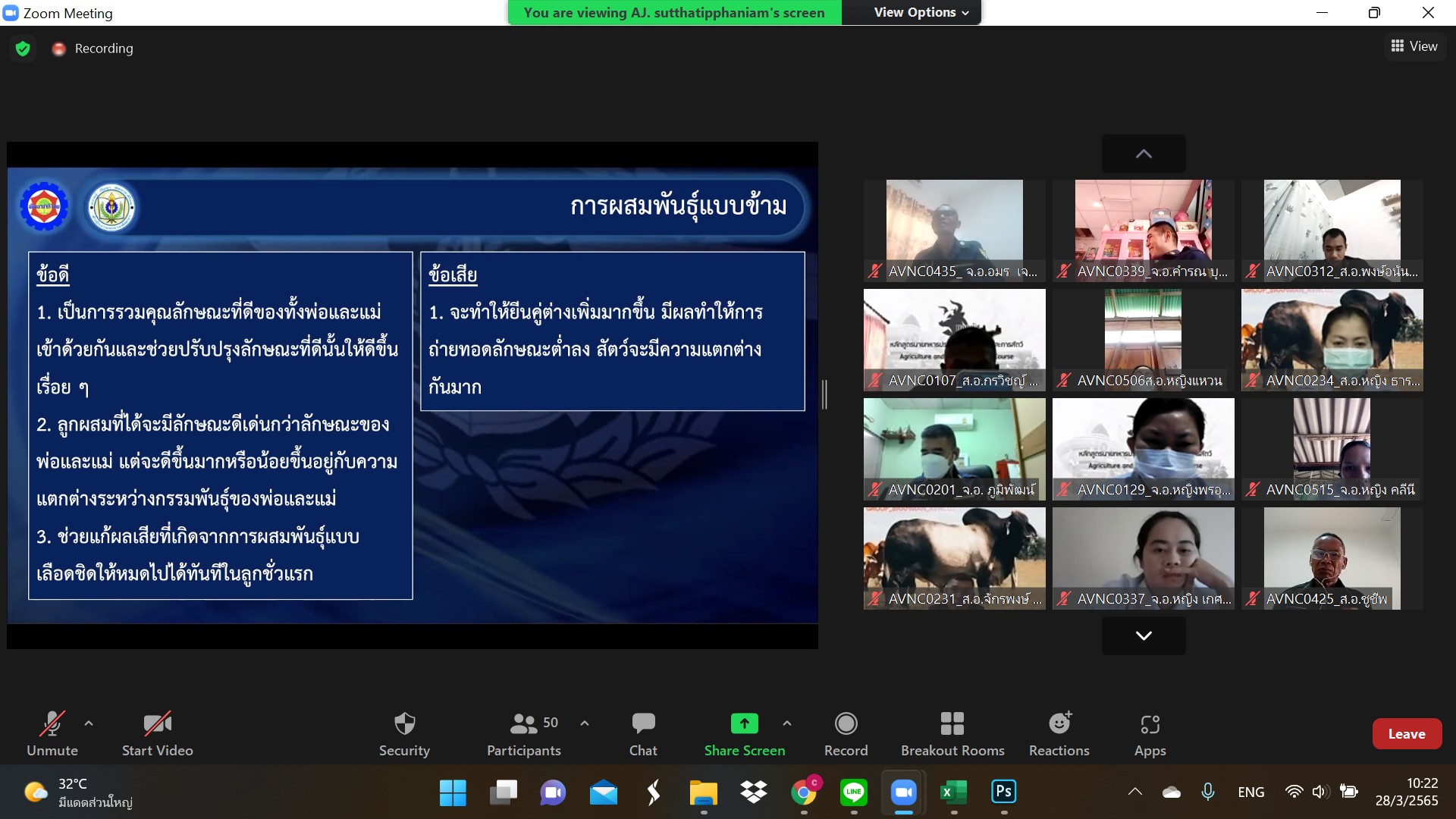Select video tile AVNC0129

click(x=1143, y=449)
